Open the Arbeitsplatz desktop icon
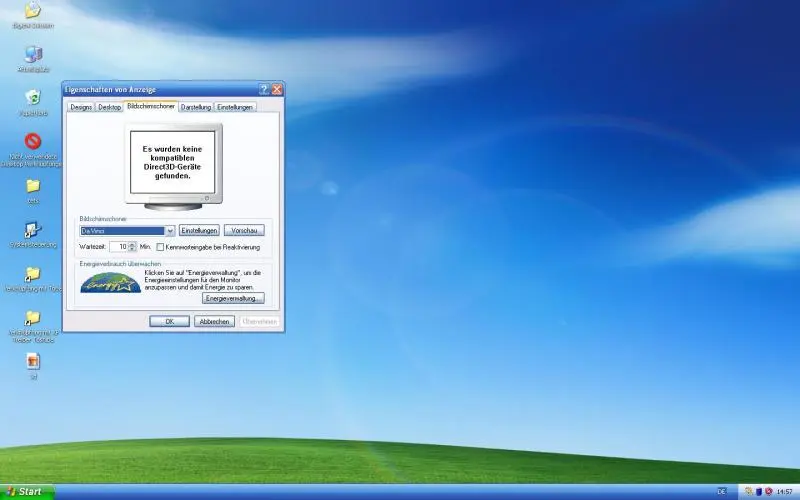Image resolution: width=800 pixels, height=500 pixels. coord(33,54)
